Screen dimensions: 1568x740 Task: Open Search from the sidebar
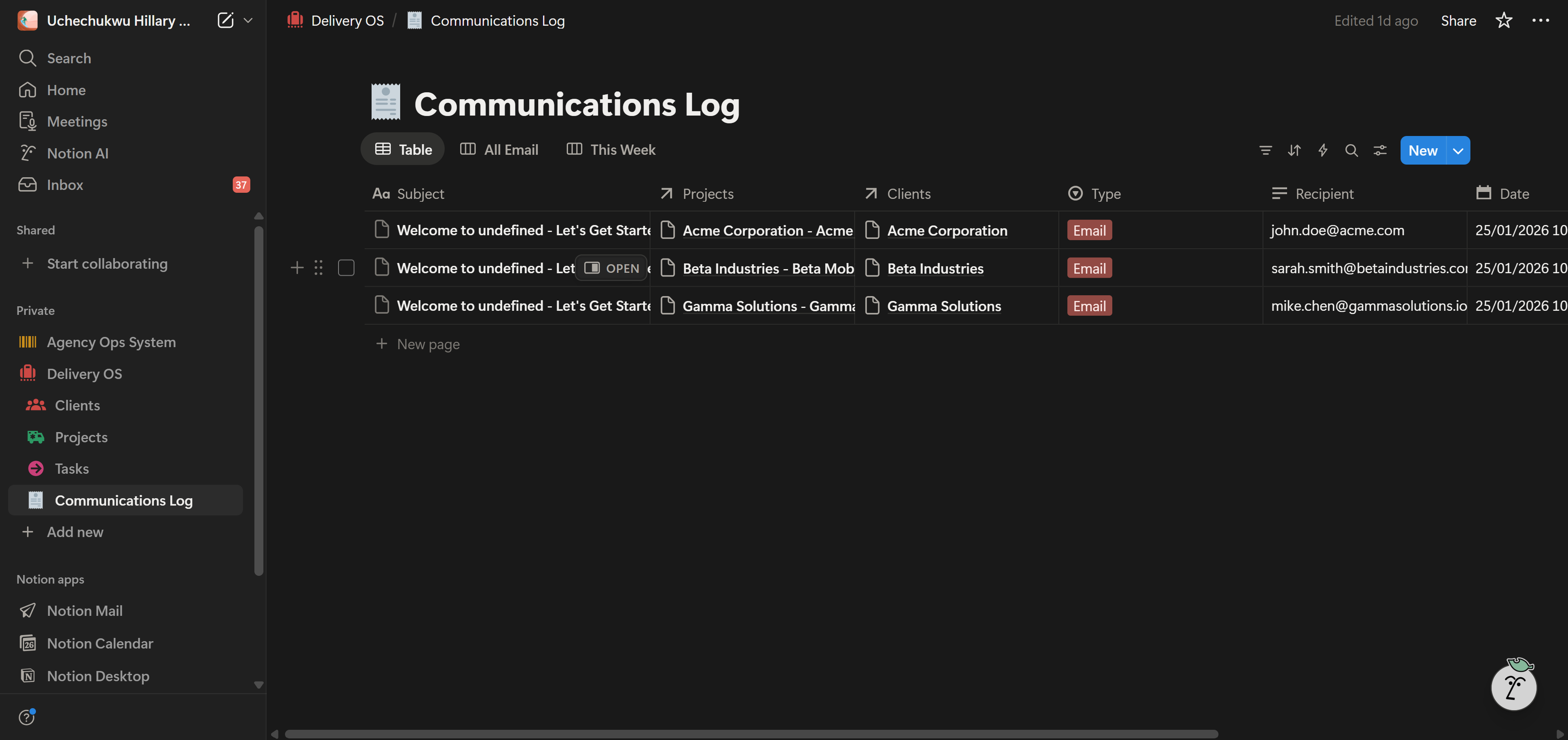pos(69,58)
